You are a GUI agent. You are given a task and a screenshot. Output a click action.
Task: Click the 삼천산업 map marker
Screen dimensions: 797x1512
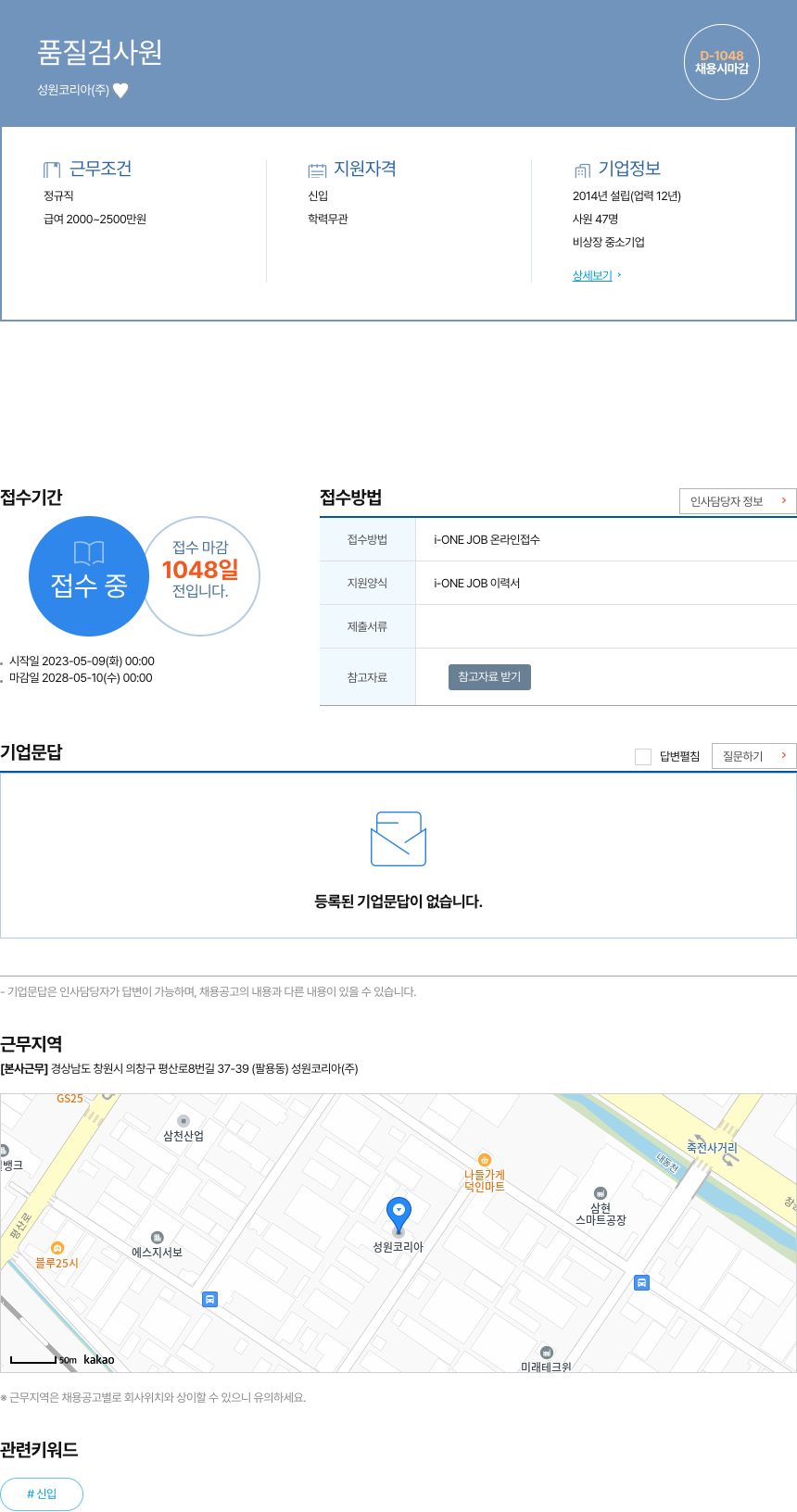[183, 1121]
